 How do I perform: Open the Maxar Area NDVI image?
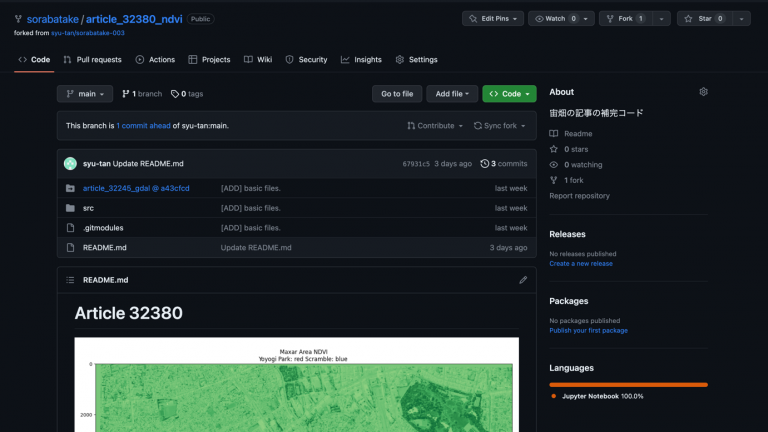(x=296, y=384)
